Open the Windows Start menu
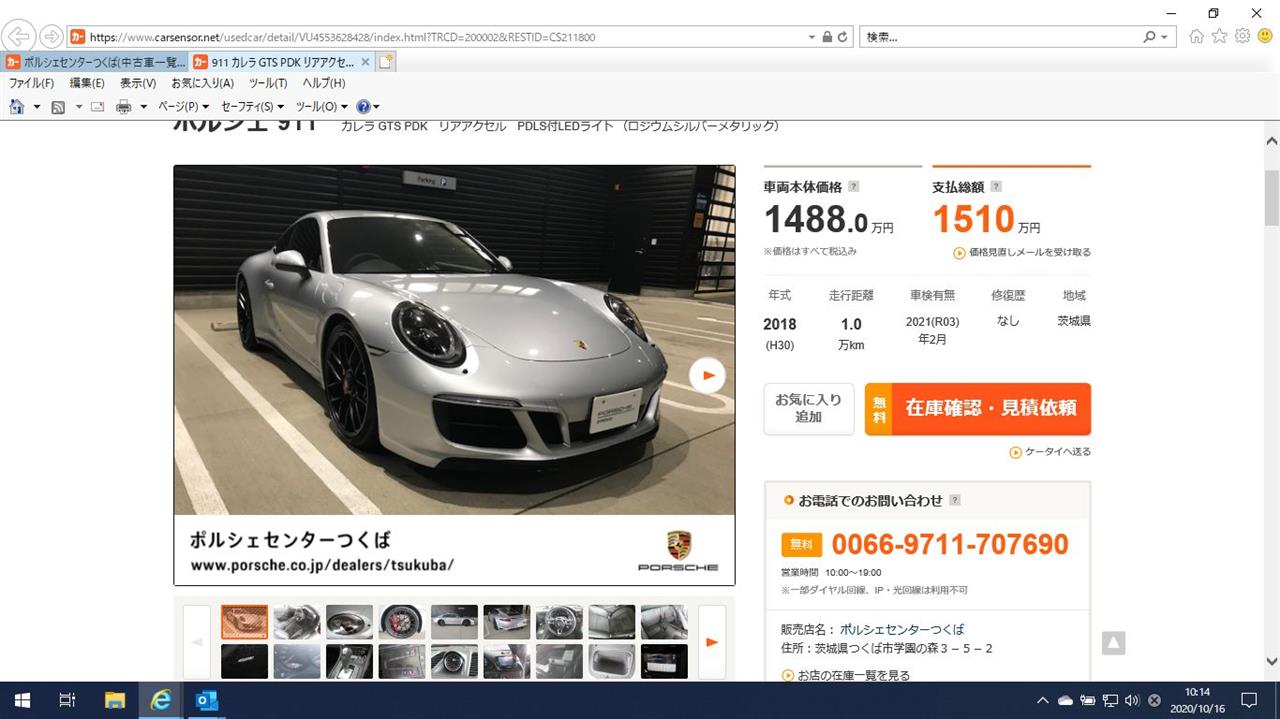 pyautogui.click(x=22, y=700)
